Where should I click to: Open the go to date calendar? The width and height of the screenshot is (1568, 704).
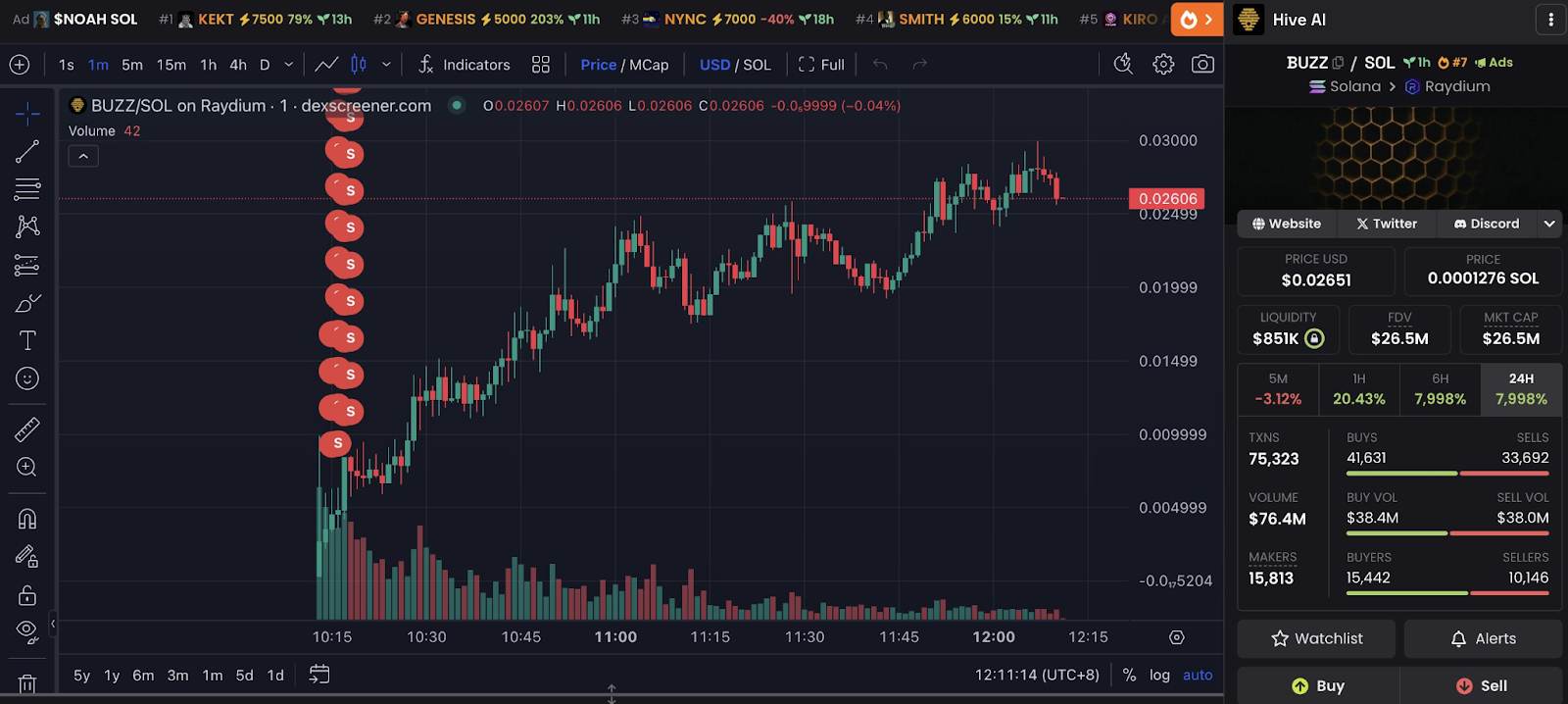coord(319,675)
